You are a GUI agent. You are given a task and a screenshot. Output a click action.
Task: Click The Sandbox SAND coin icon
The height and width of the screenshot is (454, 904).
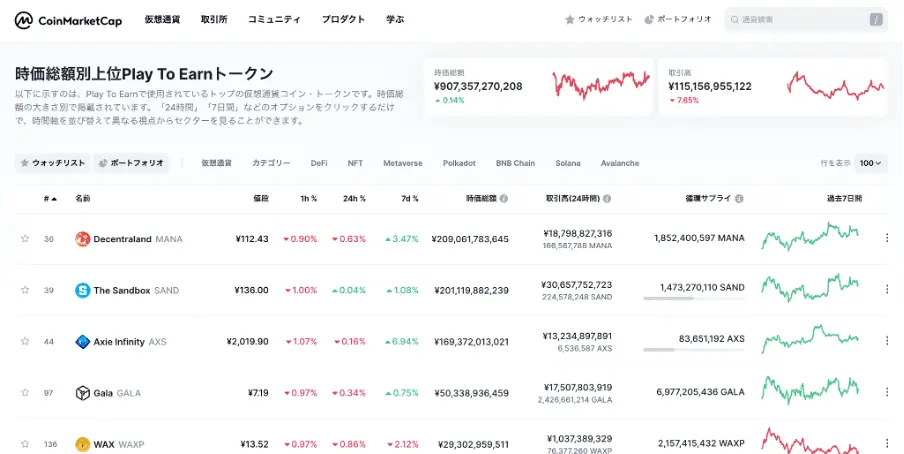click(x=82, y=290)
